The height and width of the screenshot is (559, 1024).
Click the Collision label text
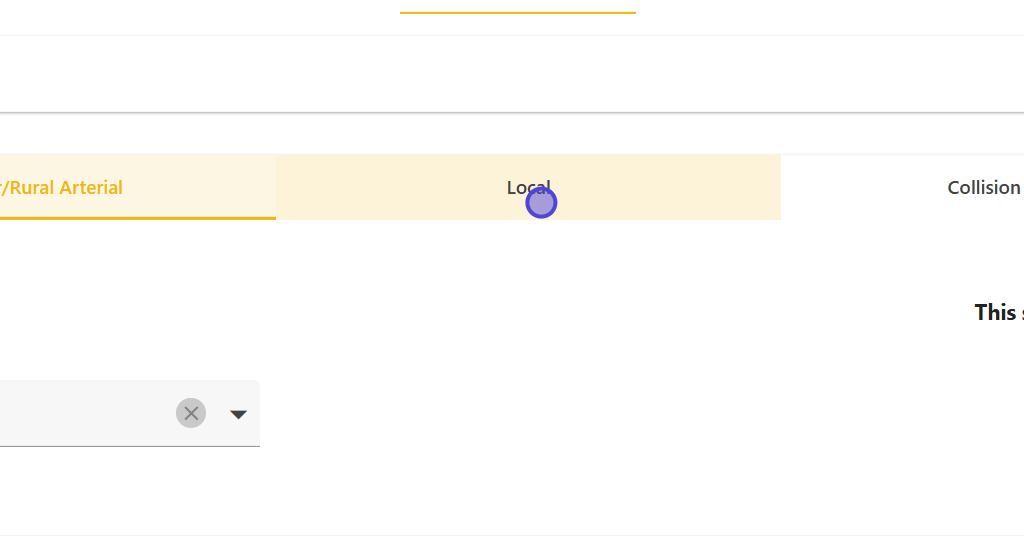[984, 188]
